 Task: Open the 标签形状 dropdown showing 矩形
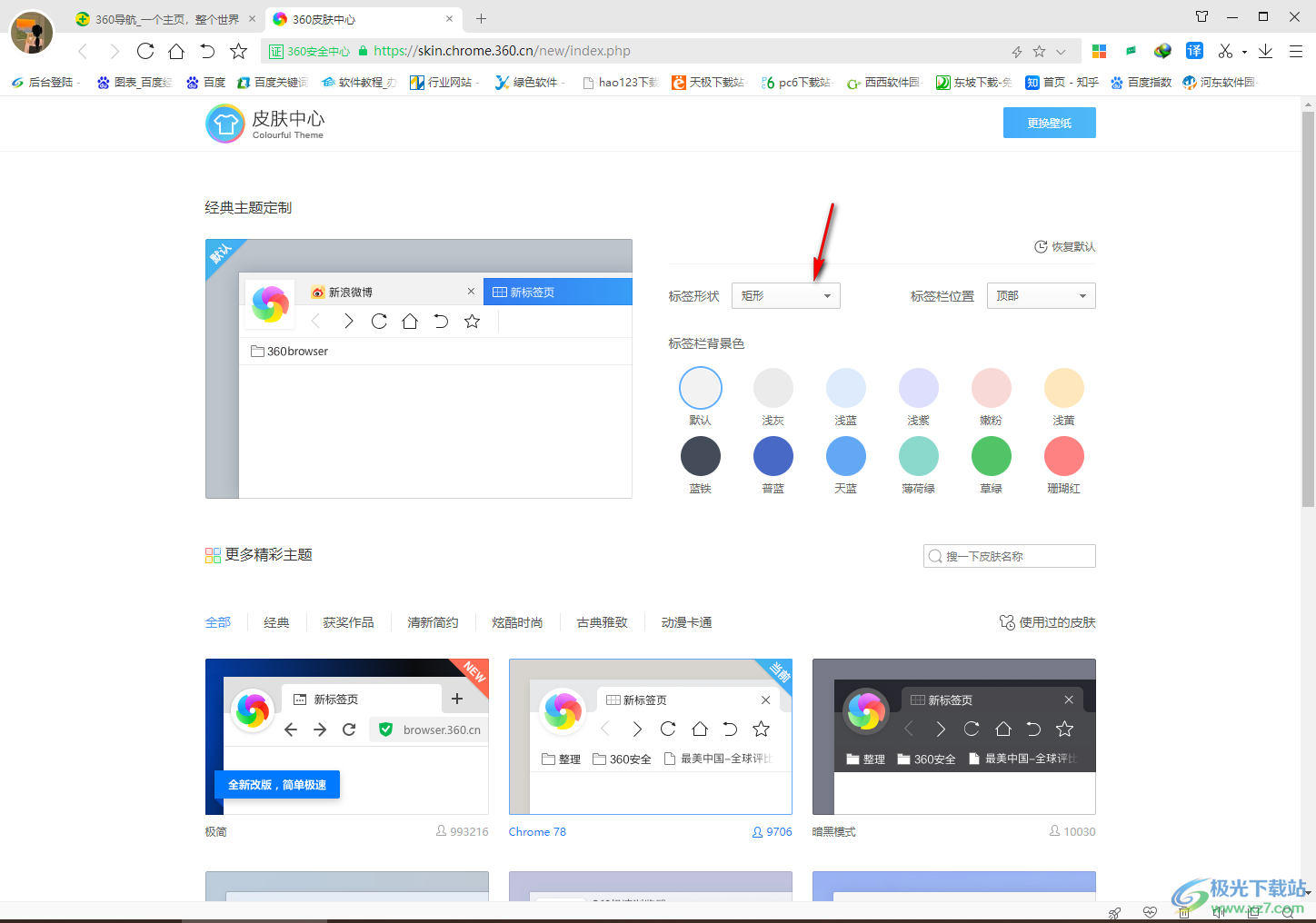point(785,296)
